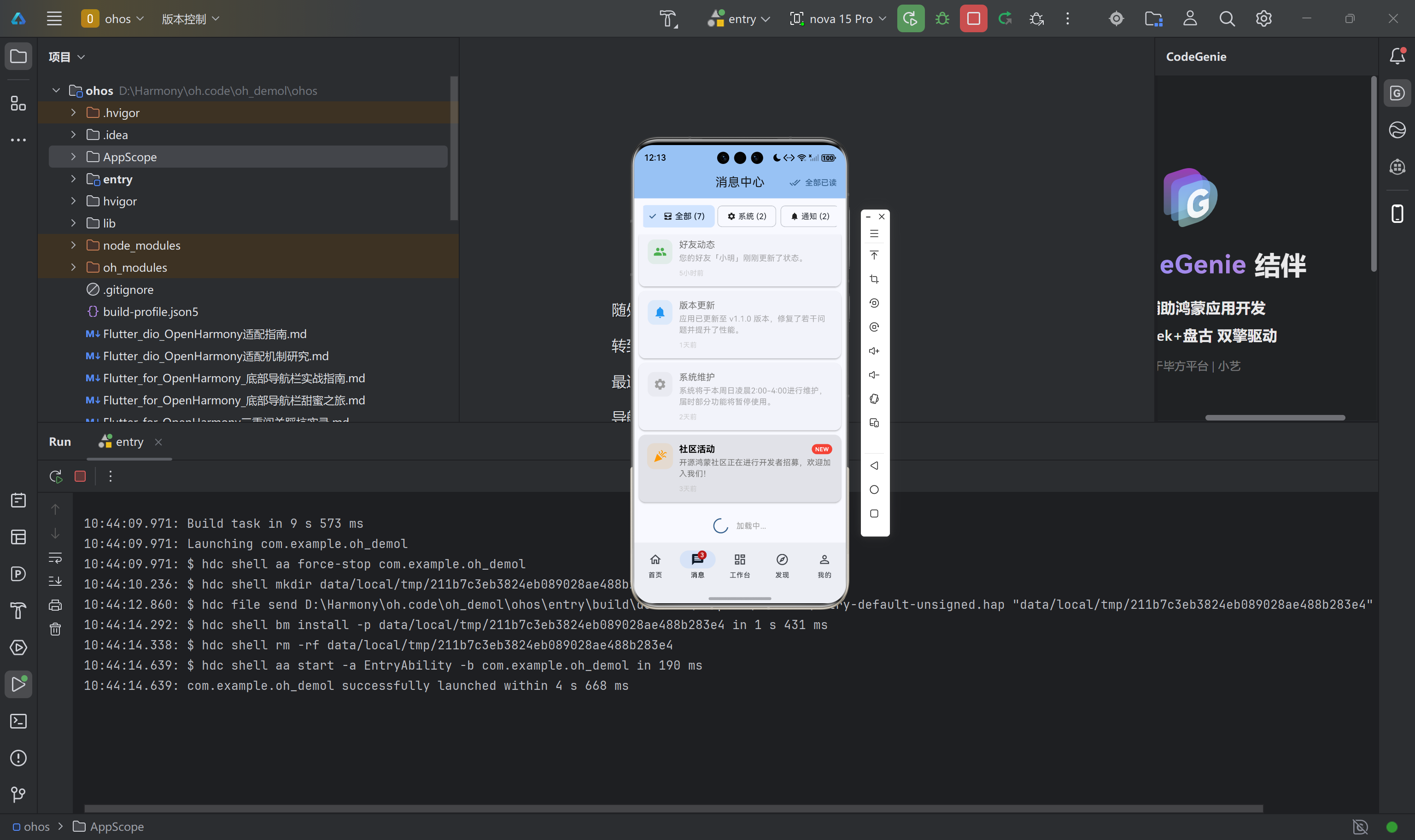The height and width of the screenshot is (840, 1415).
Task: Clear console with trash can icon
Action: tap(55, 629)
